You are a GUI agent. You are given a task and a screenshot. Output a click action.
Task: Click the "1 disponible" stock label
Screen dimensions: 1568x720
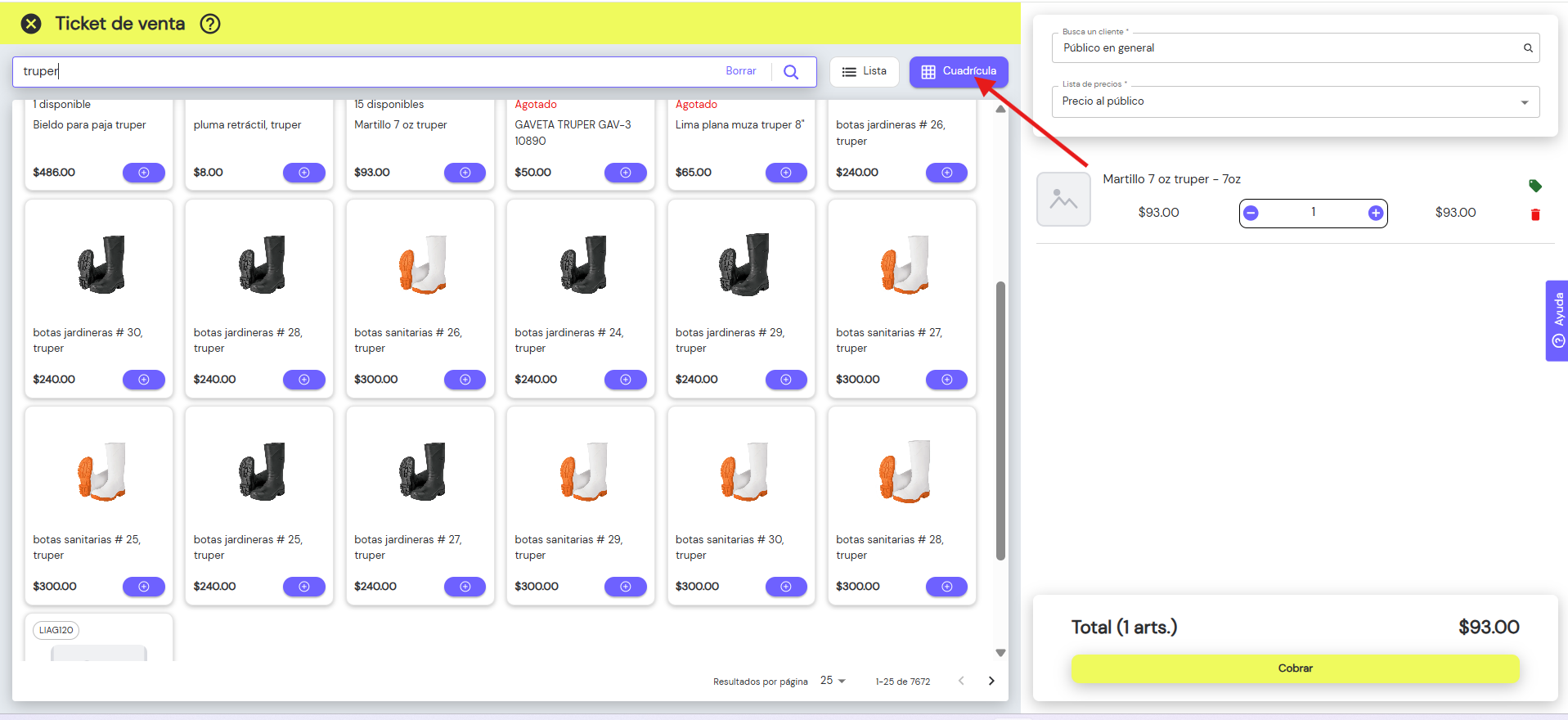point(62,105)
